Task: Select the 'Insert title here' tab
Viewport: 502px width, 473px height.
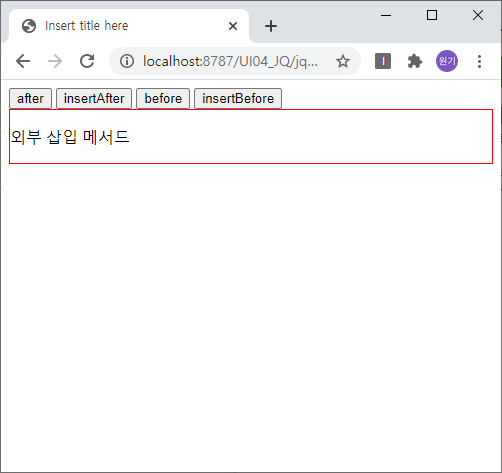Action: point(128,26)
